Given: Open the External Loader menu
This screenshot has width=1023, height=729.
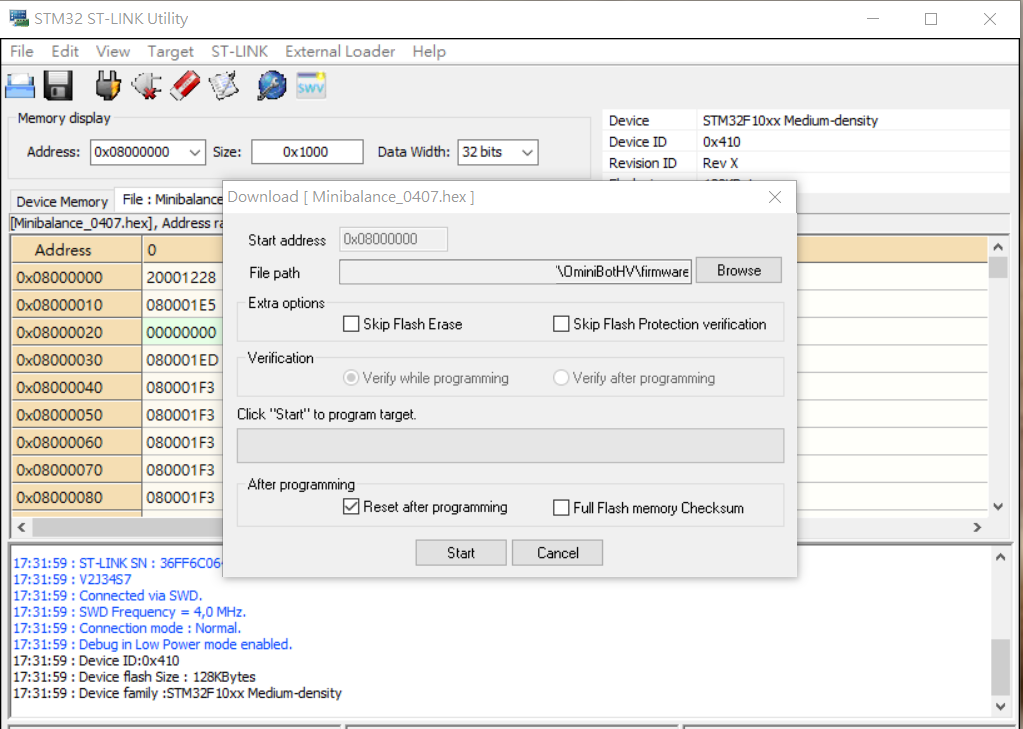Looking at the screenshot, I should tap(340, 52).
